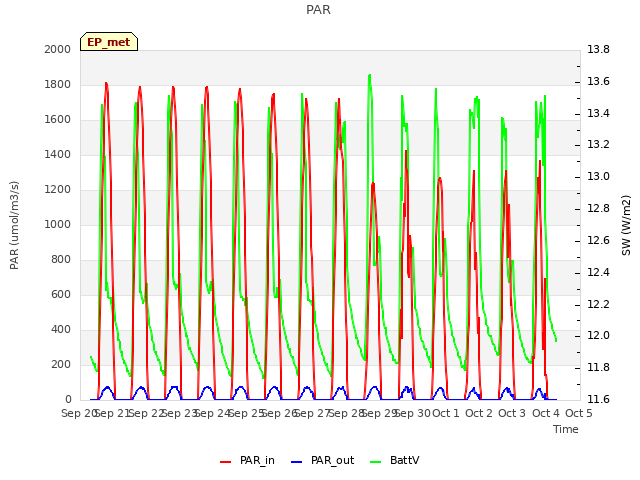Screen dimensions: 640x480
Task: Click the 12.0 right axis tick
Action: click(x=598, y=336)
